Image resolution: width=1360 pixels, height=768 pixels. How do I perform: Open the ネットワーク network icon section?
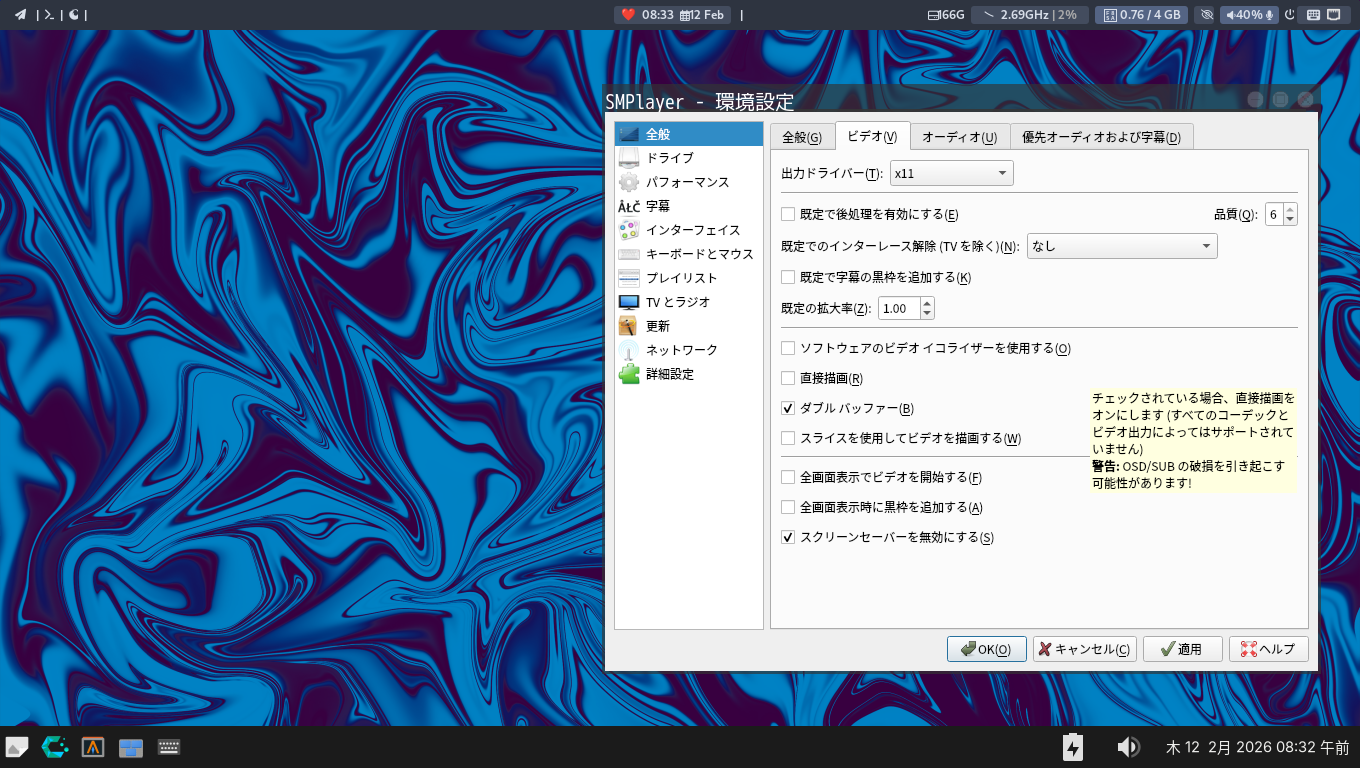pyautogui.click(x=629, y=350)
